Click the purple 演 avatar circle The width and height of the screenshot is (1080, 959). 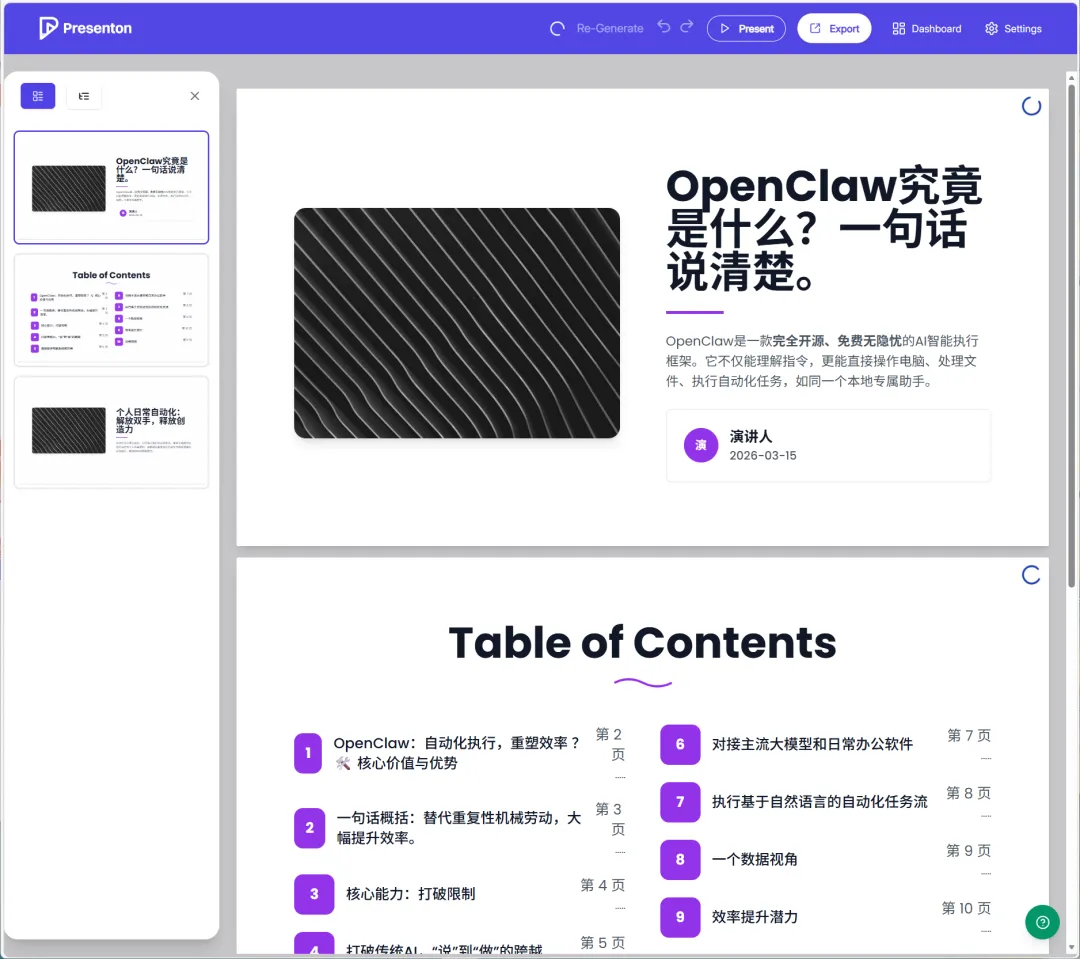click(701, 445)
